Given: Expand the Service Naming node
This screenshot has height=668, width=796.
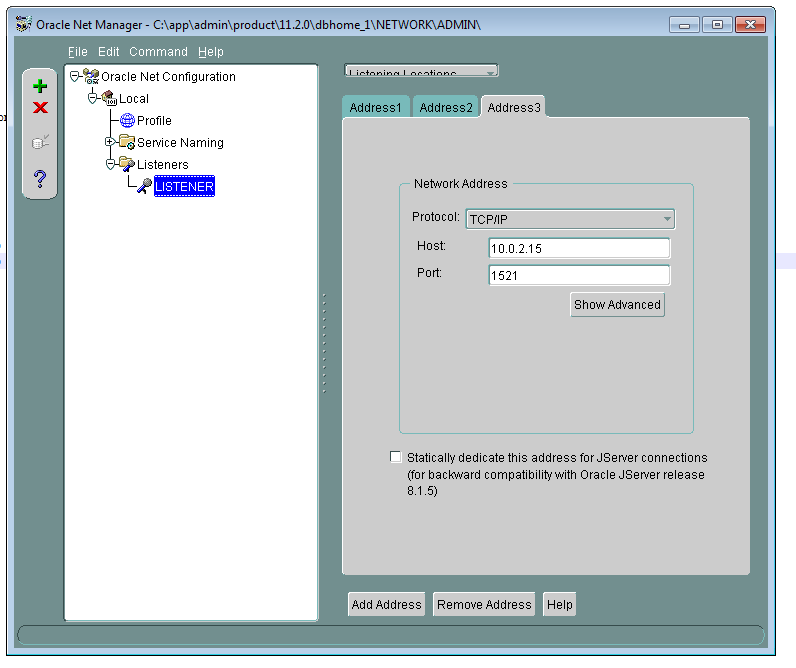Looking at the screenshot, I should pos(109,142).
